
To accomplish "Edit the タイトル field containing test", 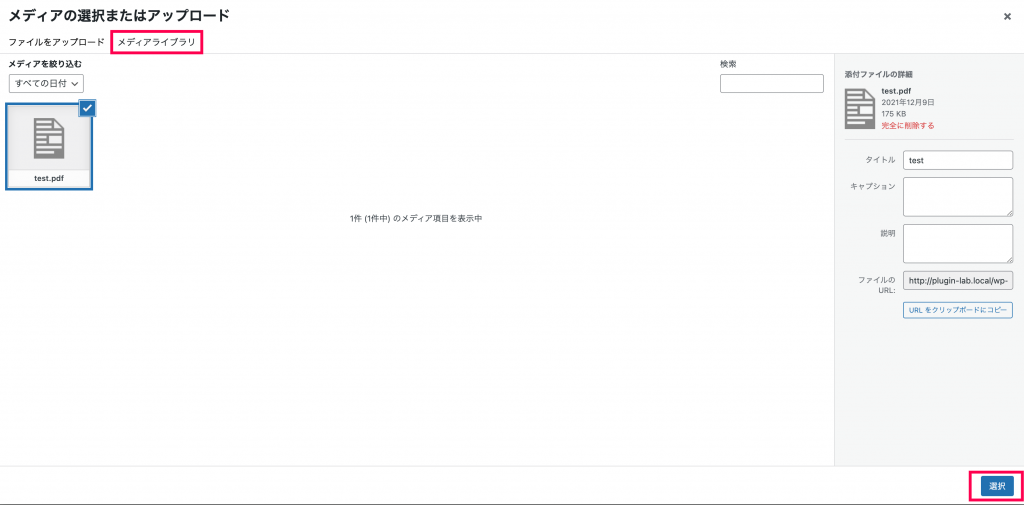I will [x=957, y=160].
